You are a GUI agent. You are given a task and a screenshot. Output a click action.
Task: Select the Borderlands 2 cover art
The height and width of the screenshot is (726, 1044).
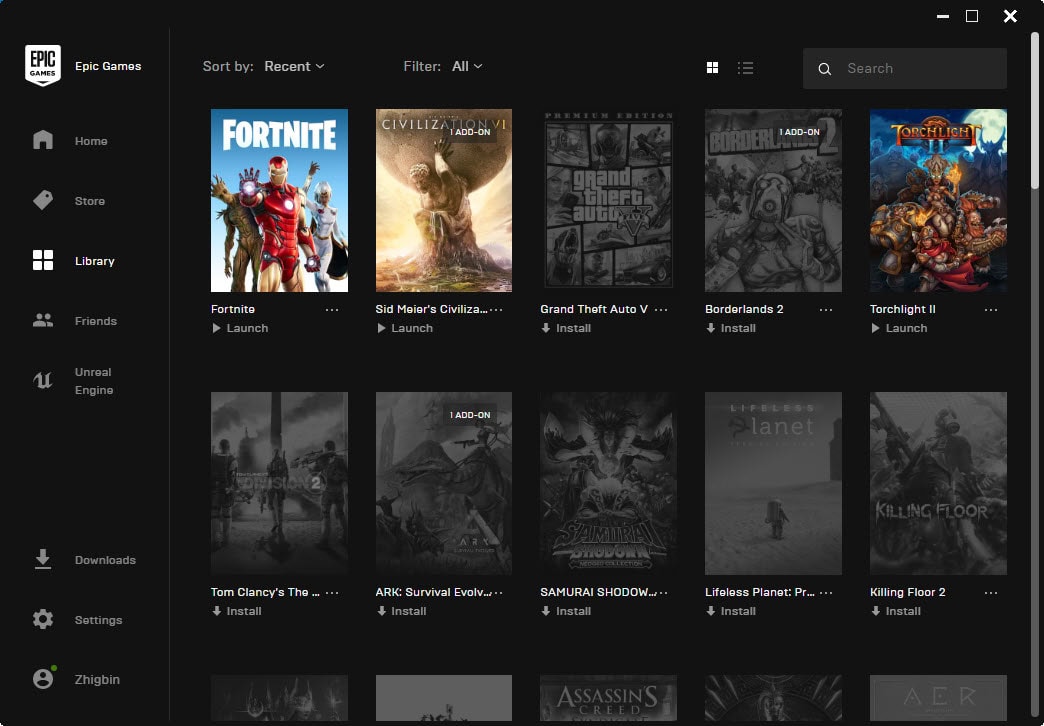pos(774,200)
